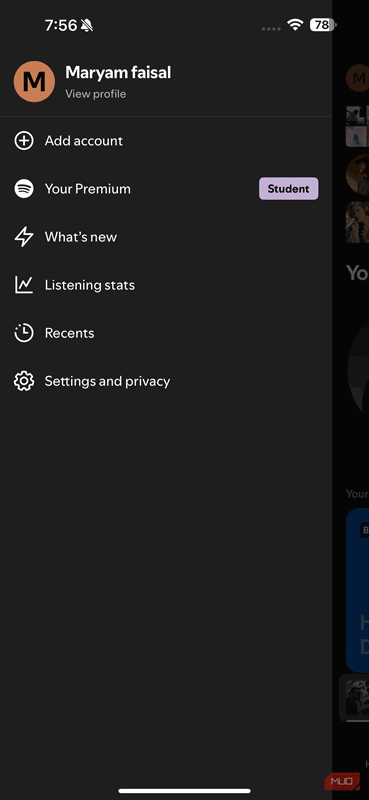Click the lightning bolt What's new icon
369x800 pixels.
pos(24,237)
